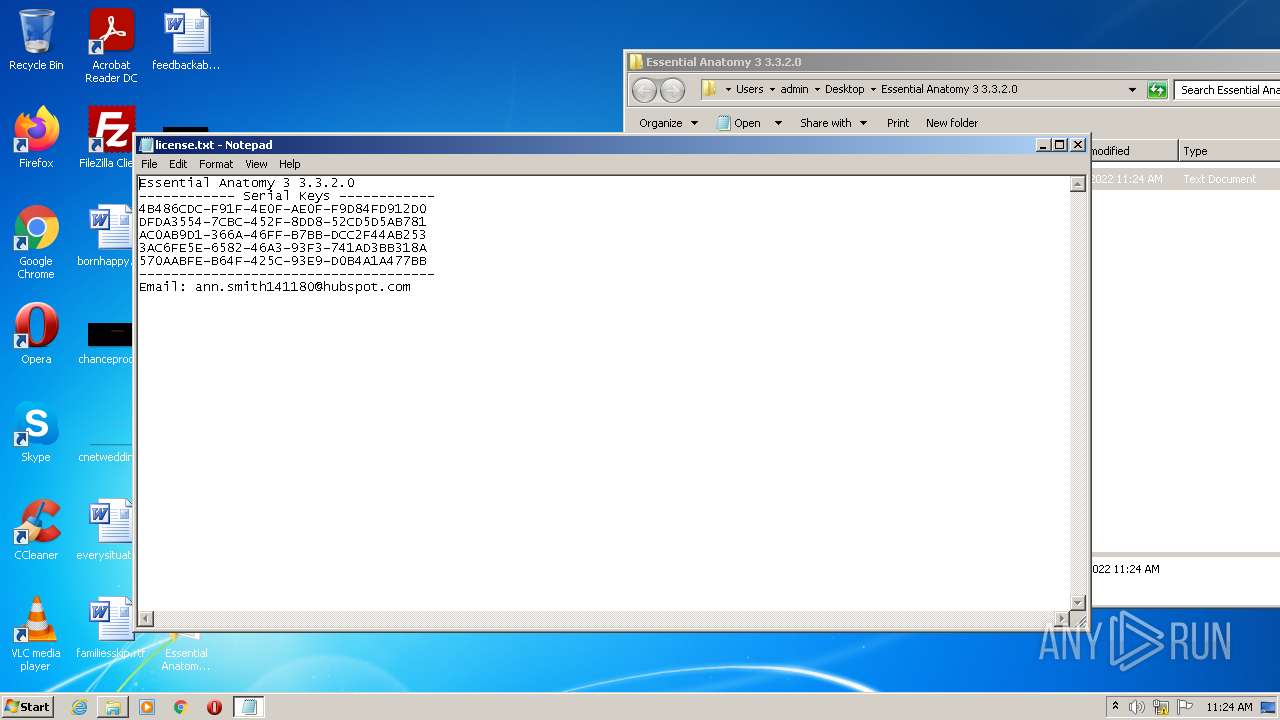Open Opera from the taskbar
The height and width of the screenshot is (720, 1280).
tap(214, 707)
